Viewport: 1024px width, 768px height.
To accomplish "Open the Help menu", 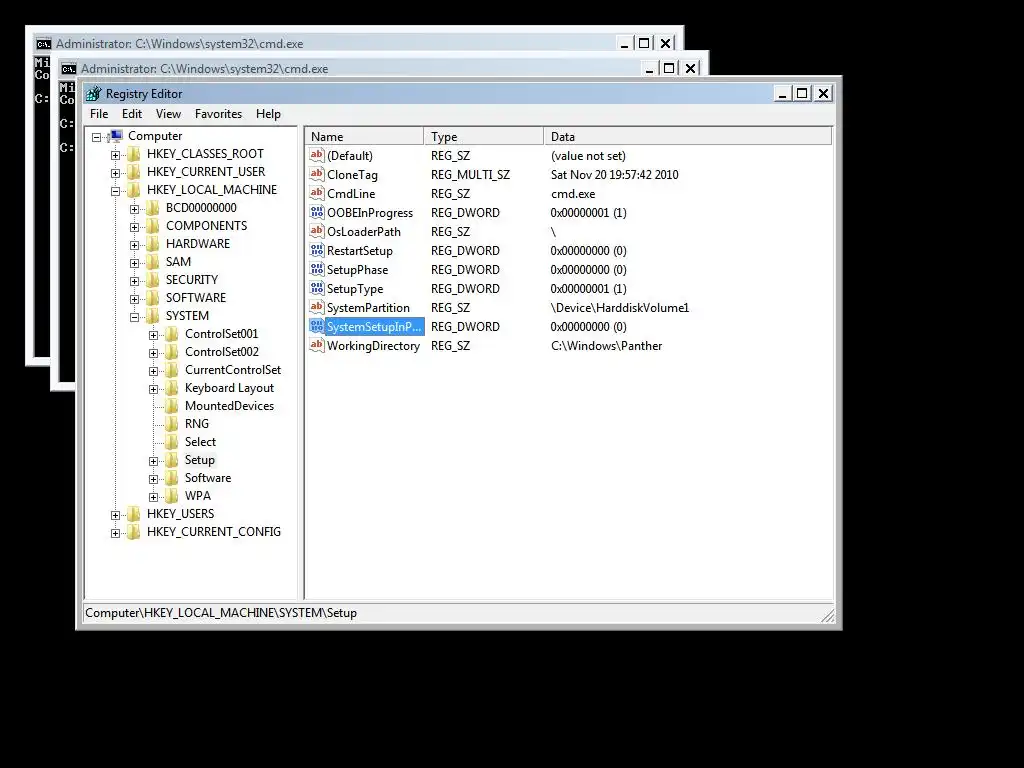I will click(268, 114).
